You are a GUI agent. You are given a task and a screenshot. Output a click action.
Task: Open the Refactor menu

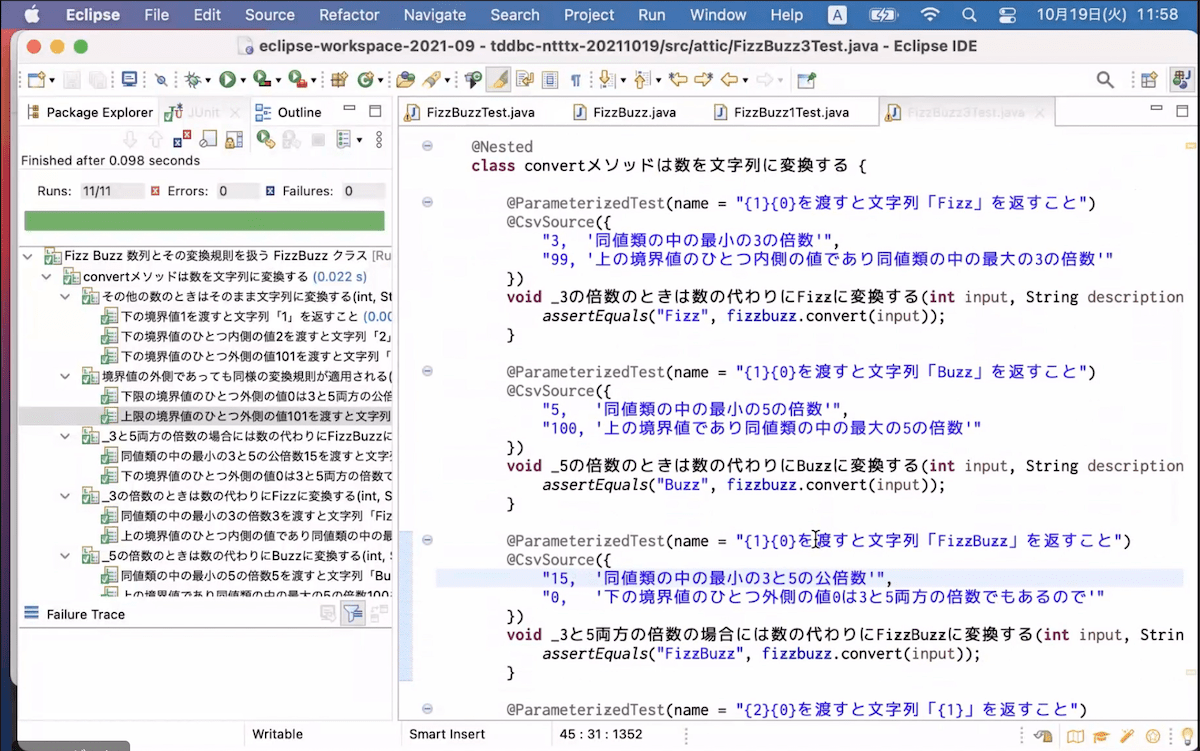[x=349, y=15]
